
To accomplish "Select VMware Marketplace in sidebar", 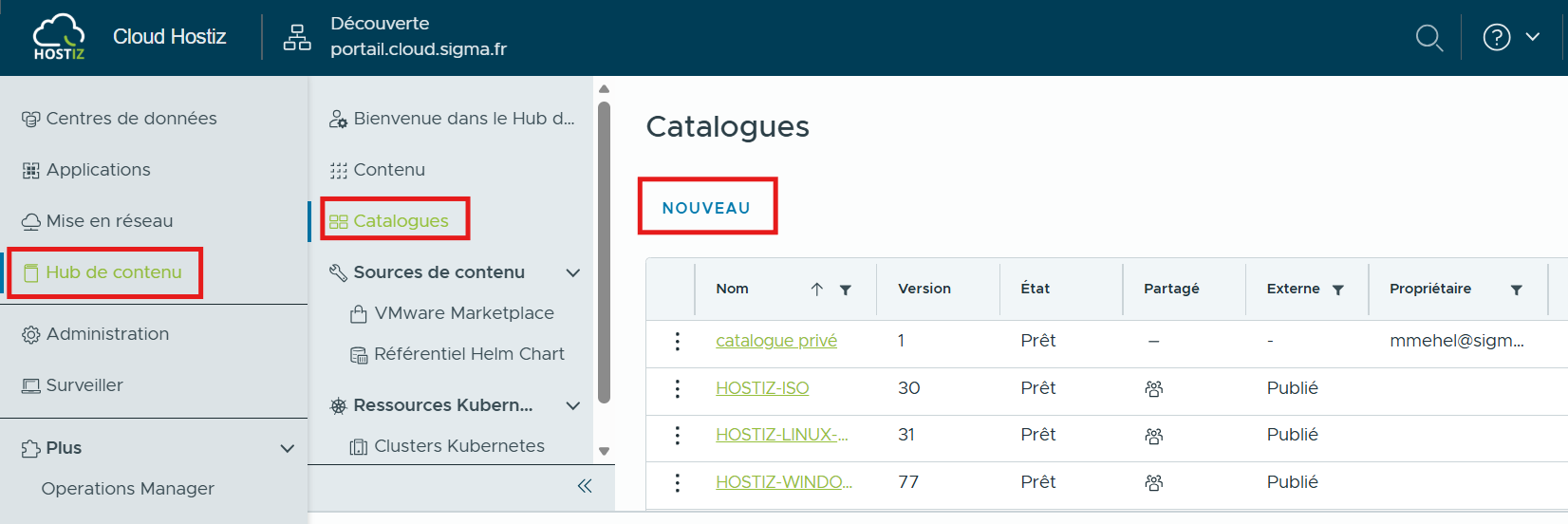I will pos(463,313).
